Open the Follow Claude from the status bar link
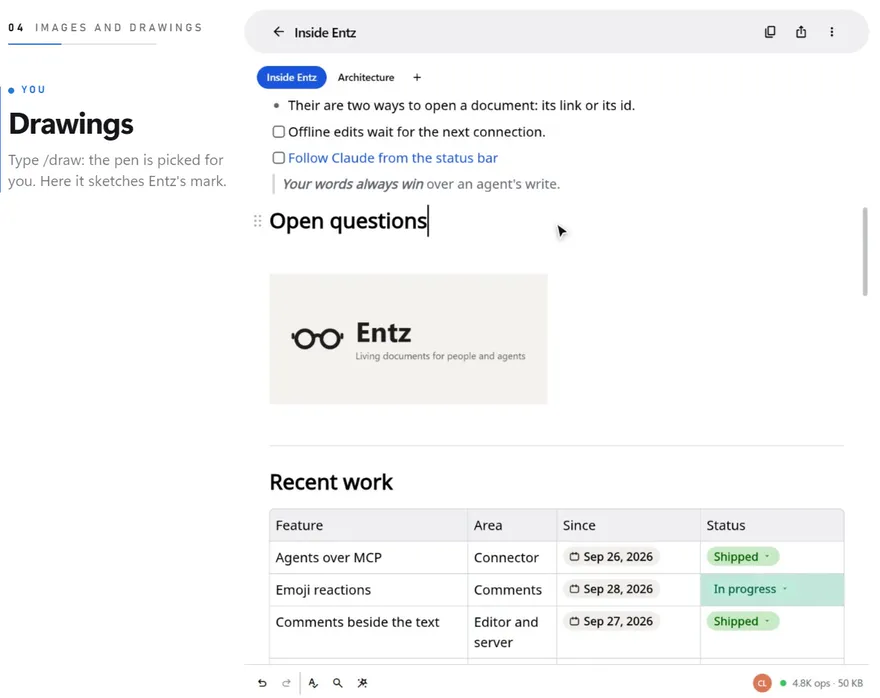Screen dimensions: 880x698 [x=393, y=158]
